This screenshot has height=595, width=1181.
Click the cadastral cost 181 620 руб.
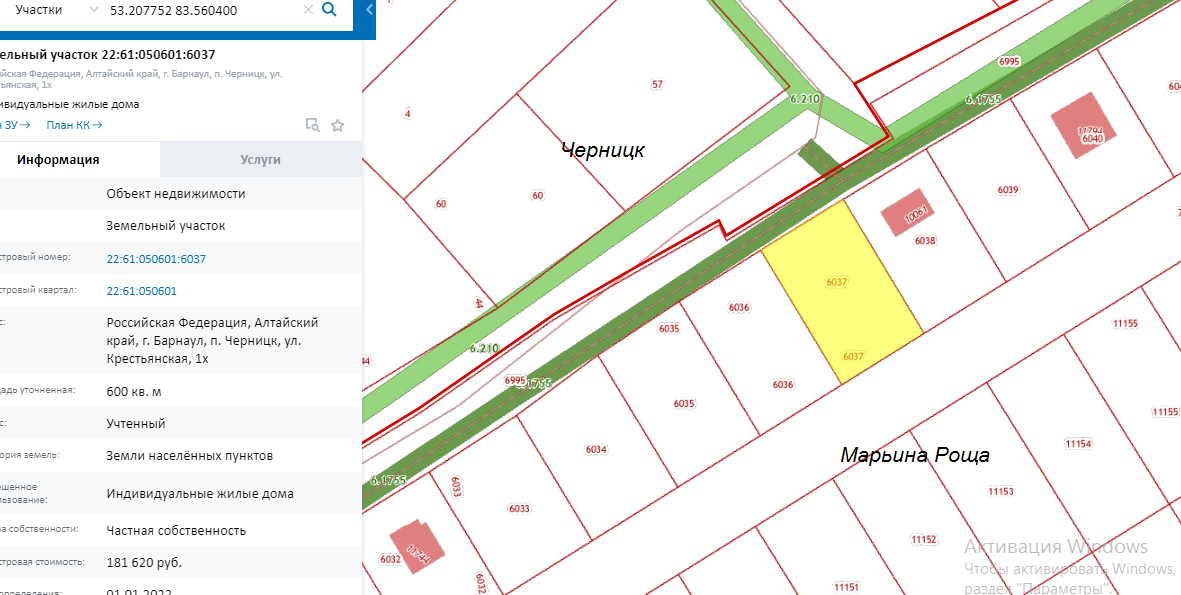144,563
